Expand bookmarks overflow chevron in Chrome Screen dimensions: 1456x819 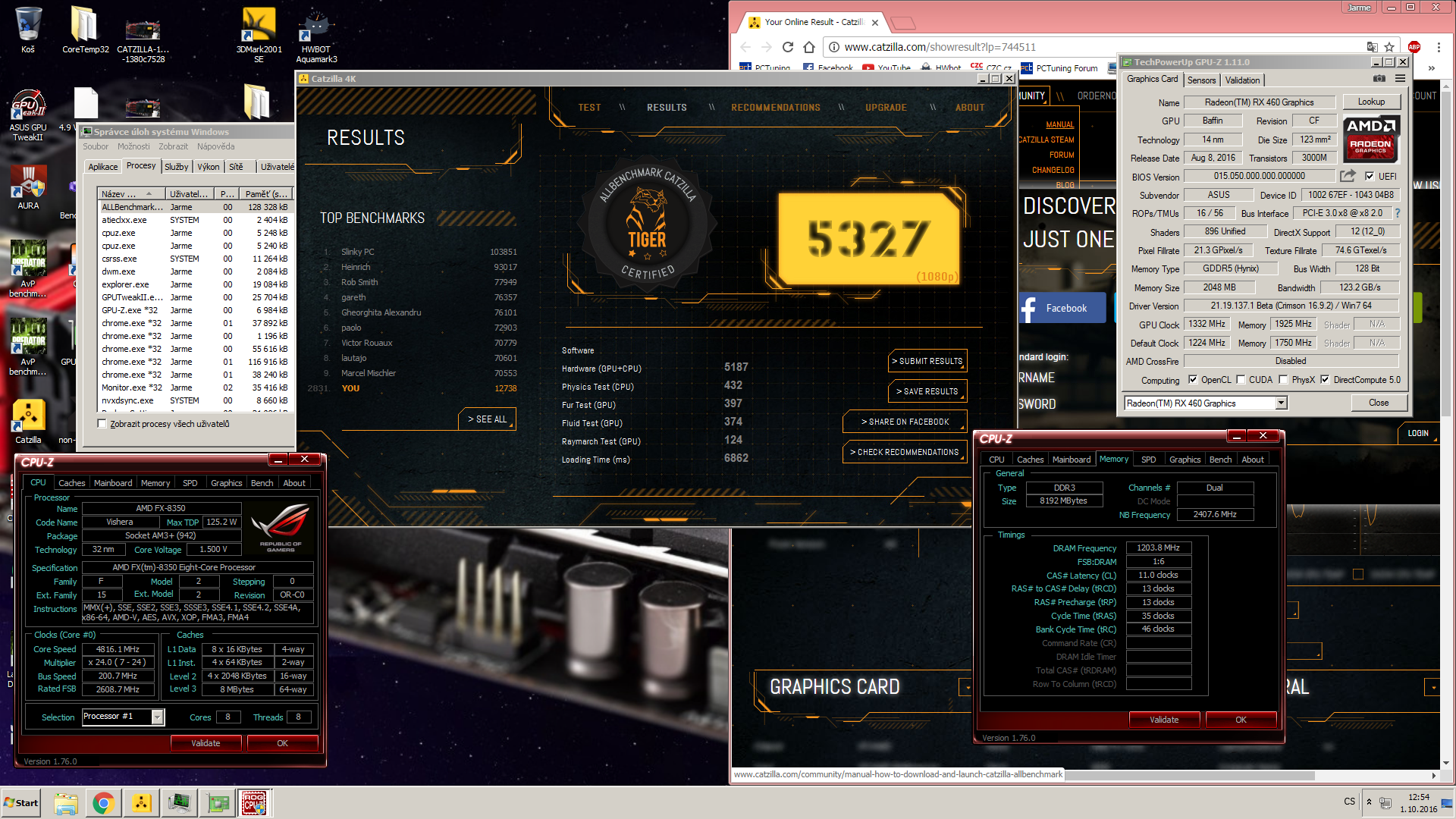[x=1432, y=68]
